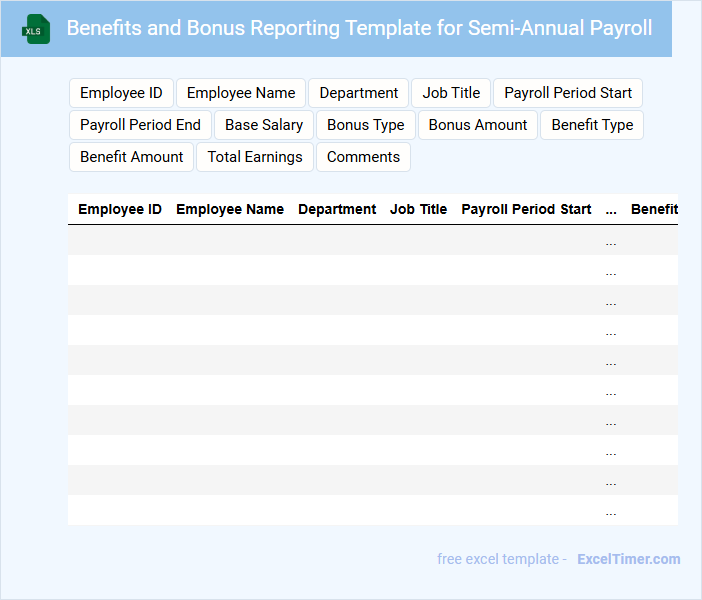Image resolution: width=702 pixels, height=600 pixels.
Task: Click the Employee ID column header
Action: point(120,210)
